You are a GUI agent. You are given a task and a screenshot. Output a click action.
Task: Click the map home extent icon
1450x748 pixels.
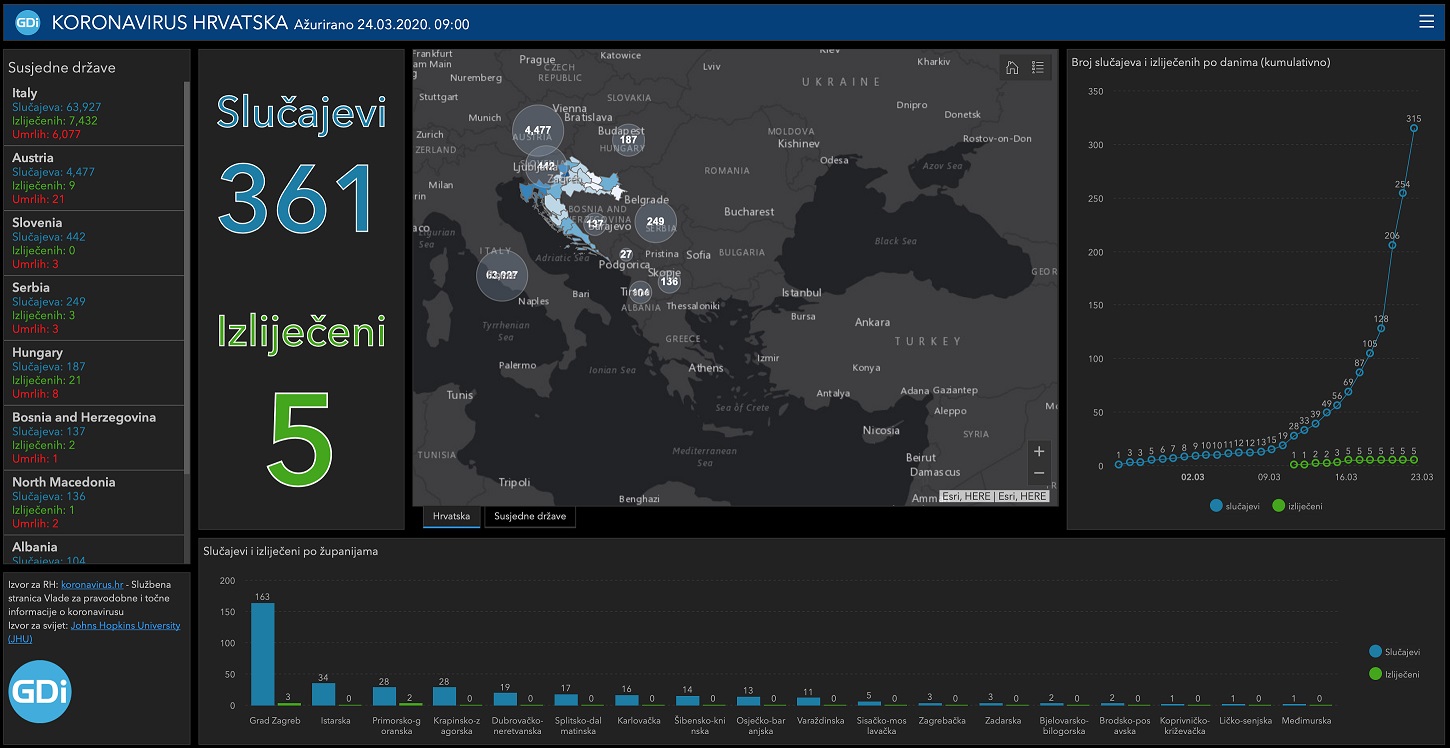[x=1012, y=68]
